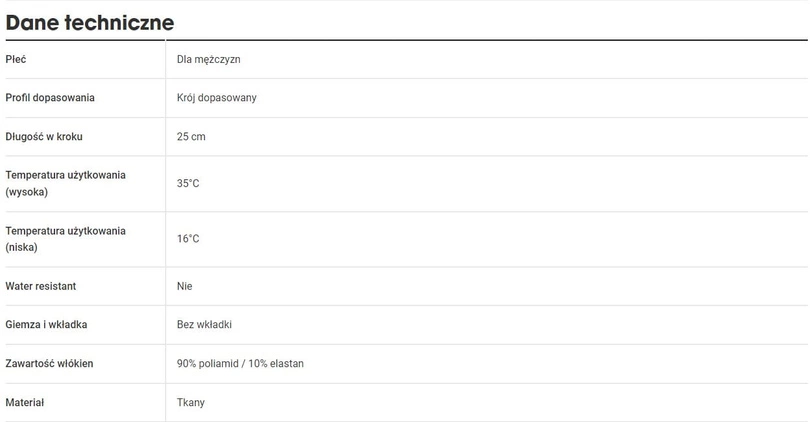Click the "Dane techniczne" heading
810x422 pixels.
pyautogui.click(x=90, y=22)
